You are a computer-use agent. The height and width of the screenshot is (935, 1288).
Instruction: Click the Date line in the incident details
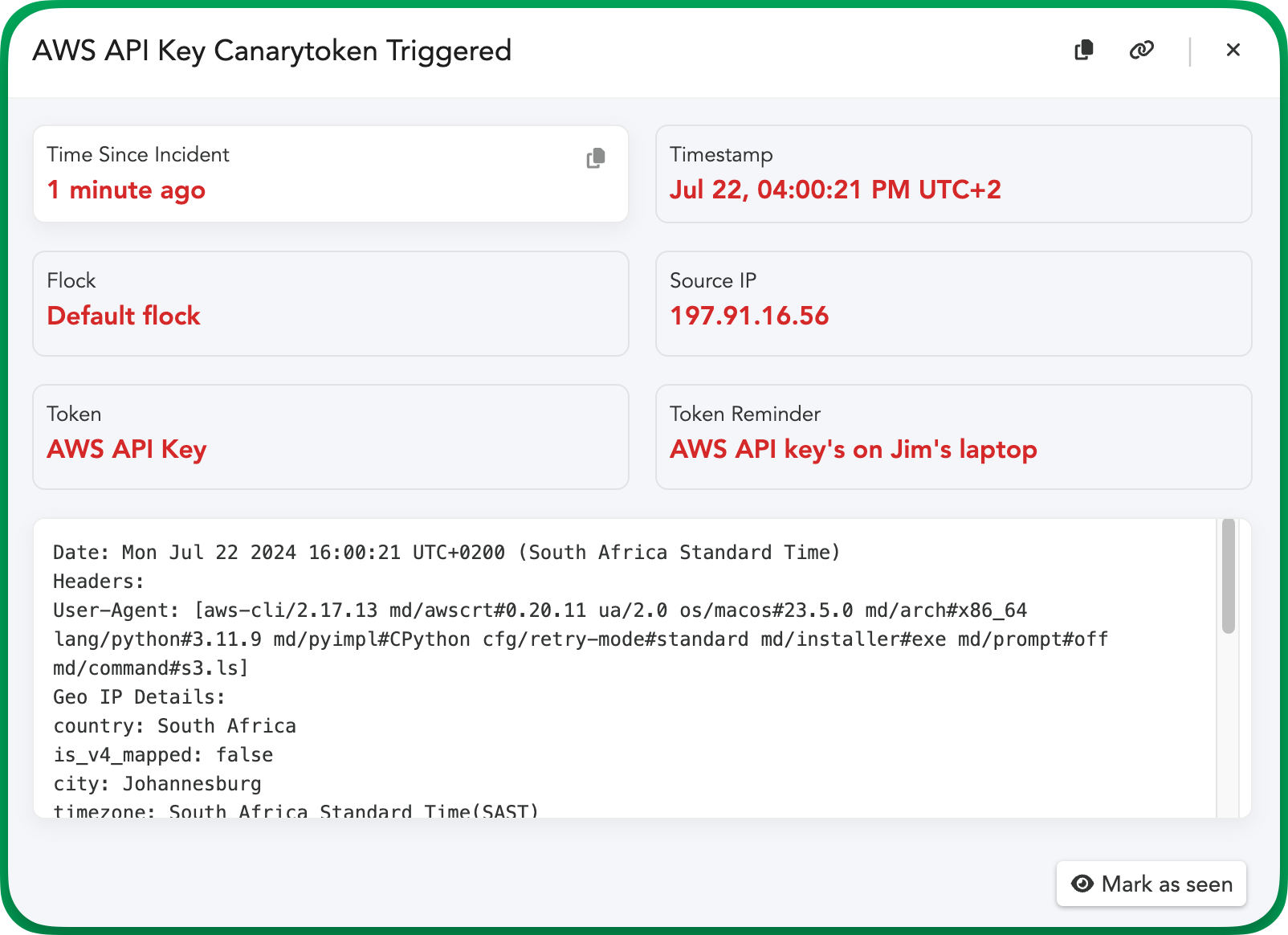point(446,553)
